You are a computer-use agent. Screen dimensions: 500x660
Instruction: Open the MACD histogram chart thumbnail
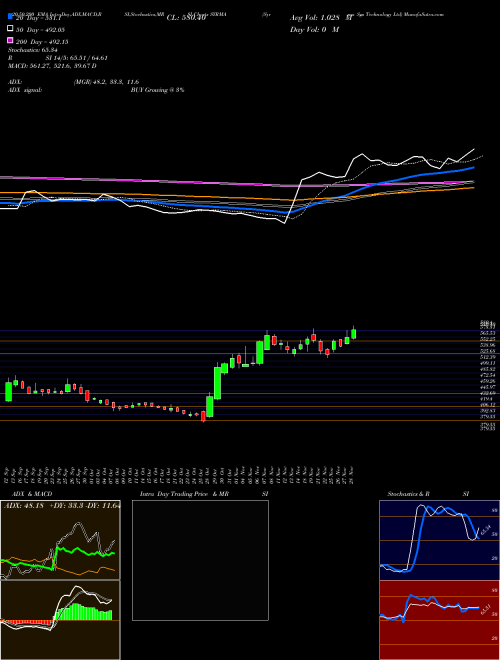pos(60,620)
